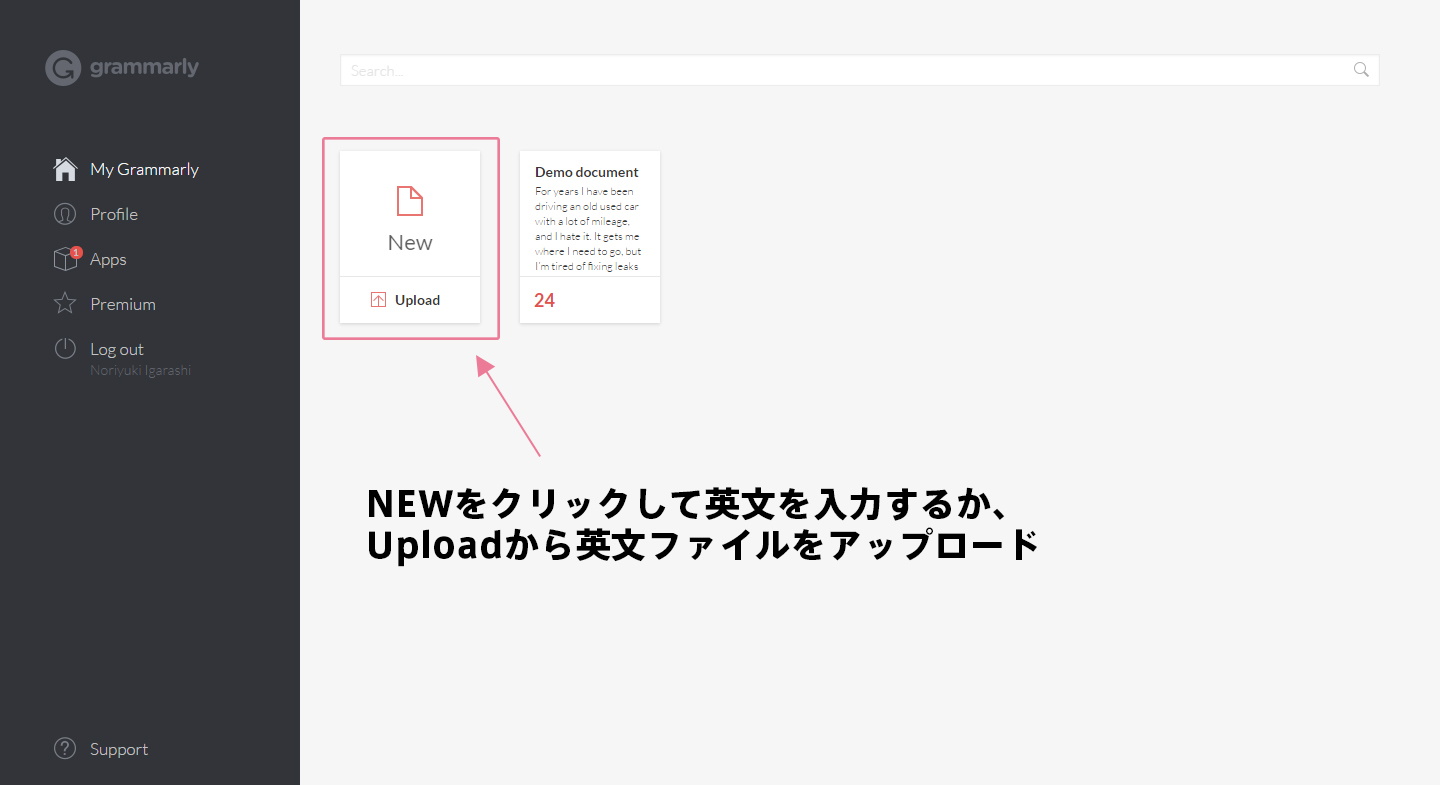
Task: Click the upload arrow icon
Action: coord(378,300)
